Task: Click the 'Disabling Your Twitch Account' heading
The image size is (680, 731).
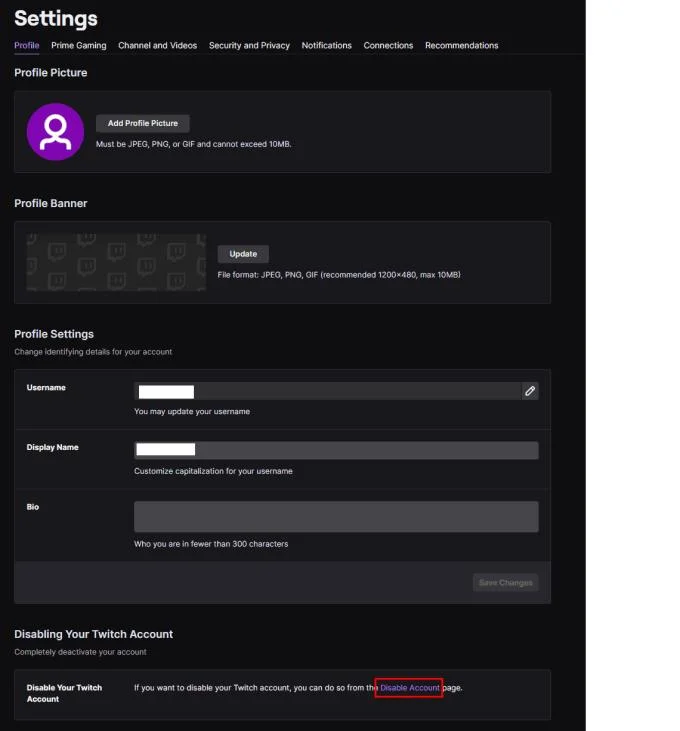Action: 94,634
